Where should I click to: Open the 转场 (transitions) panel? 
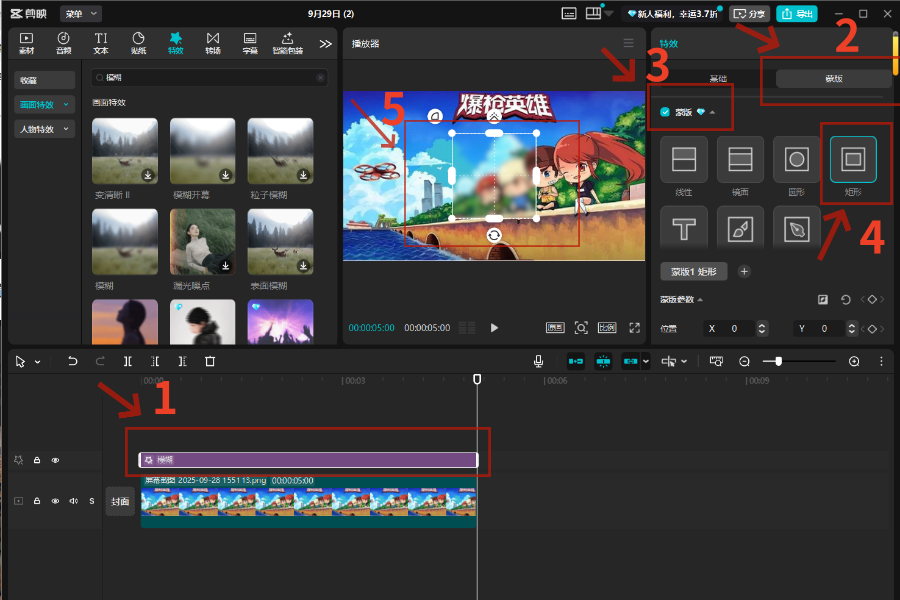pos(213,42)
